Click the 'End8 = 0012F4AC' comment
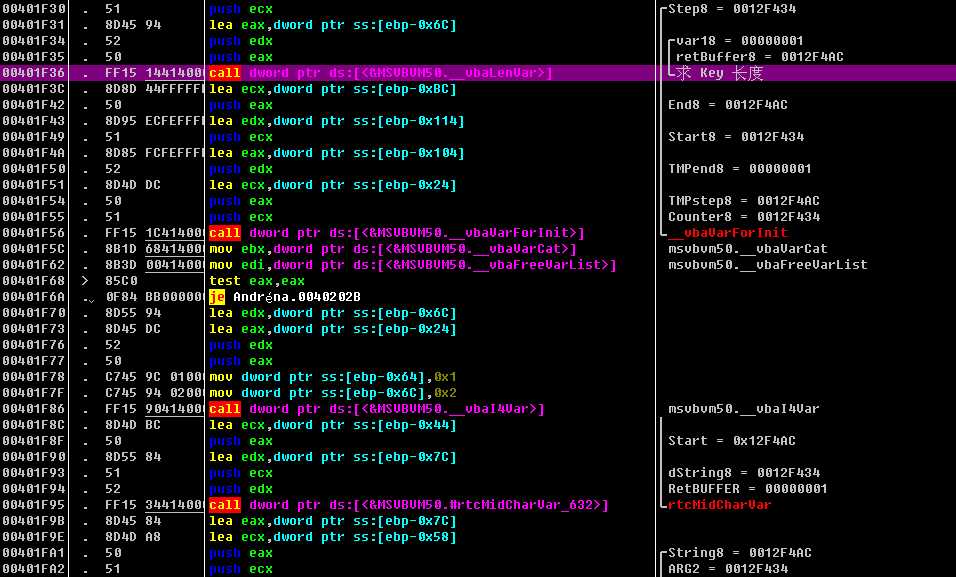The width and height of the screenshot is (956, 577). pos(728,105)
